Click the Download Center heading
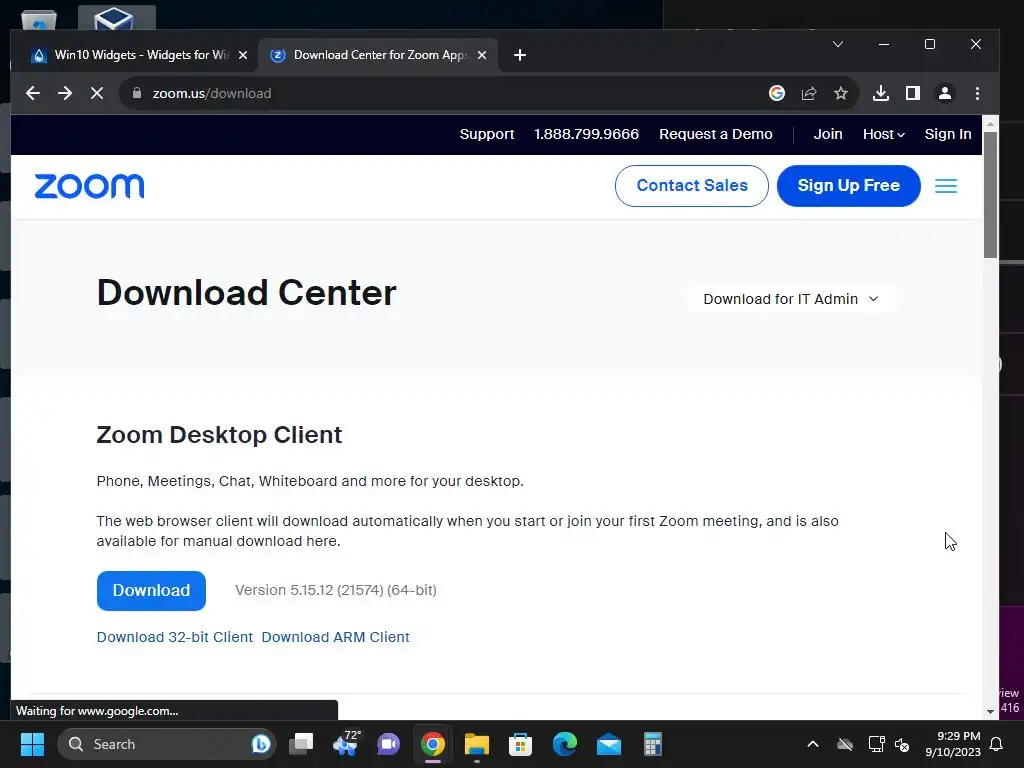The height and width of the screenshot is (768, 1024). coord(246,293)
